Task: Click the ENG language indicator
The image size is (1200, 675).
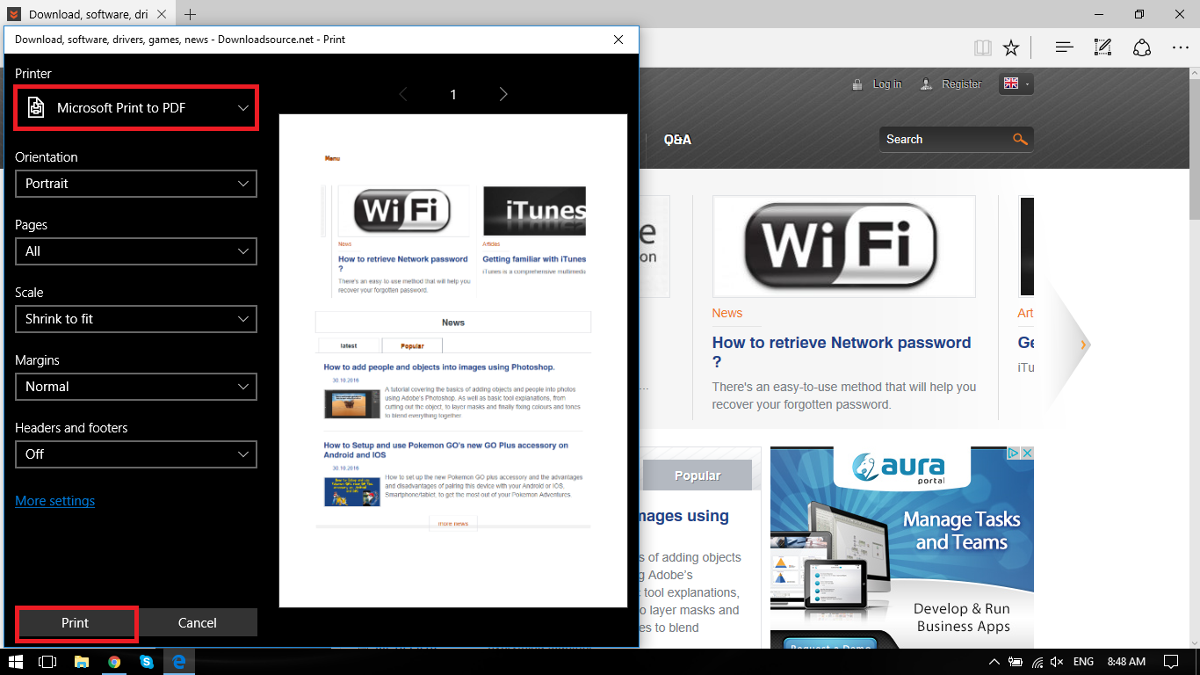Action: coord(1083,662)
